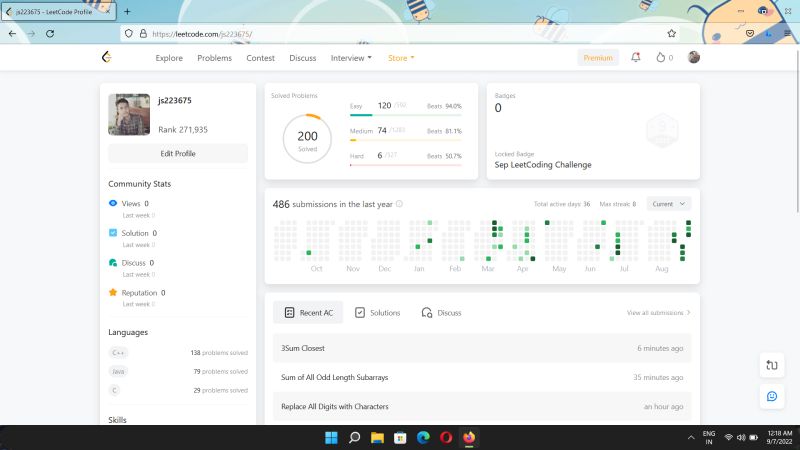Click the floating share button
800x450 pixels.
coord(771,365)
